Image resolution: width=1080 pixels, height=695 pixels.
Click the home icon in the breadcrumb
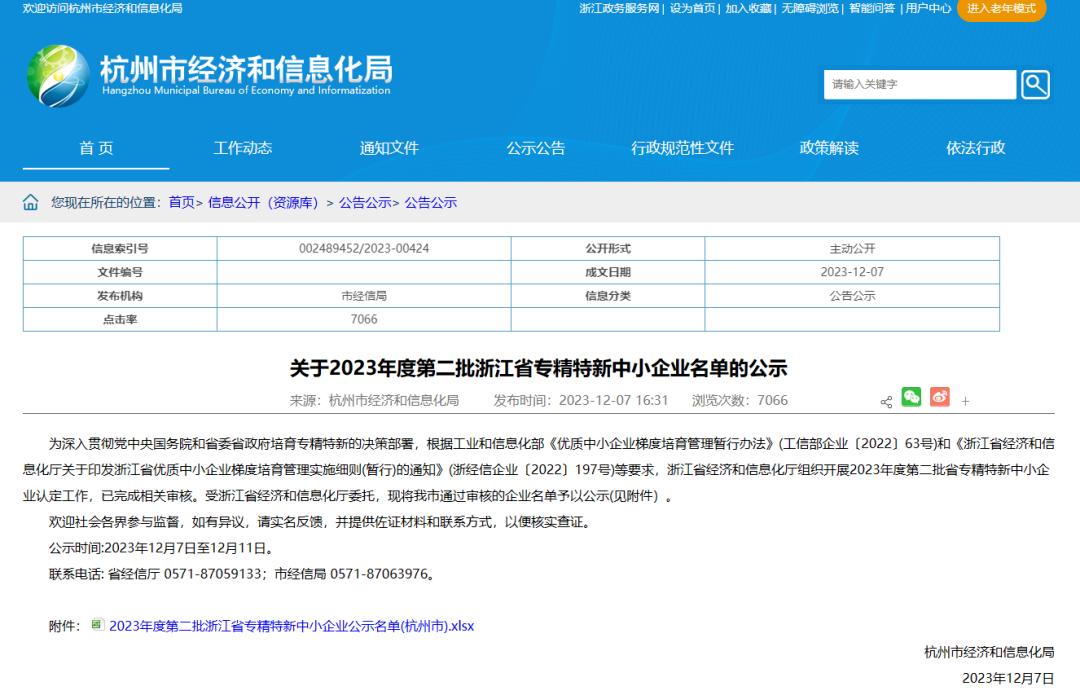pyautogui.click(x=29, y=201)
